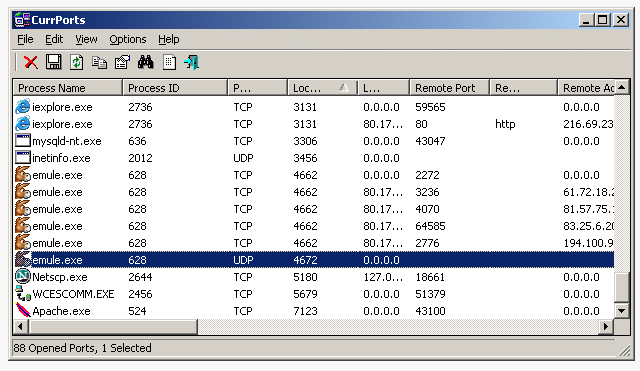Click local port 4672 in selected row

coord(305,260)
